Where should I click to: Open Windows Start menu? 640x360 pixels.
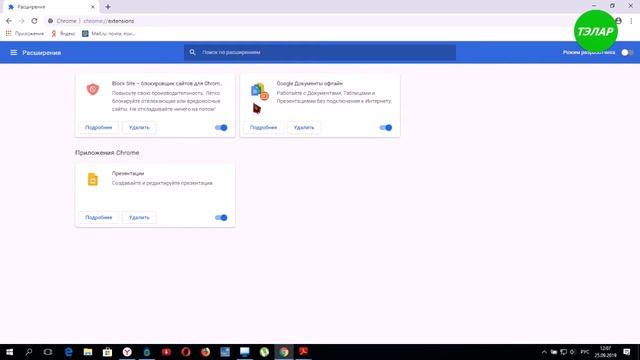click(9, 352)
